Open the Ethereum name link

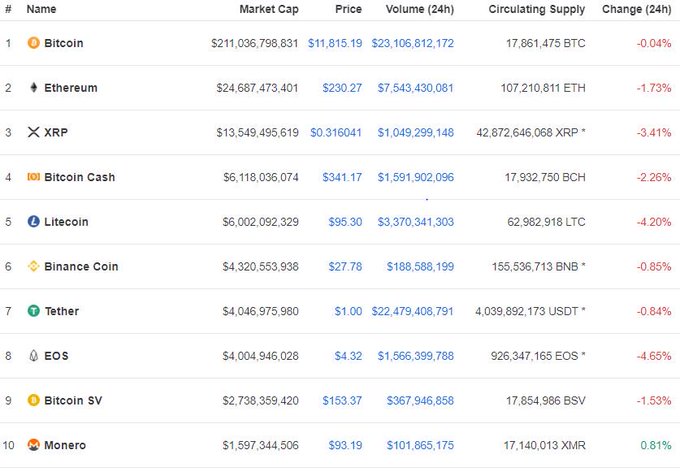pyautogui.click(x=71, y=88)
